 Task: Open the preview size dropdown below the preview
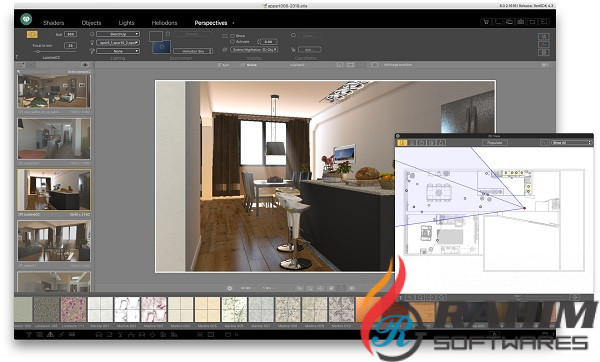[x=247, y=288]
